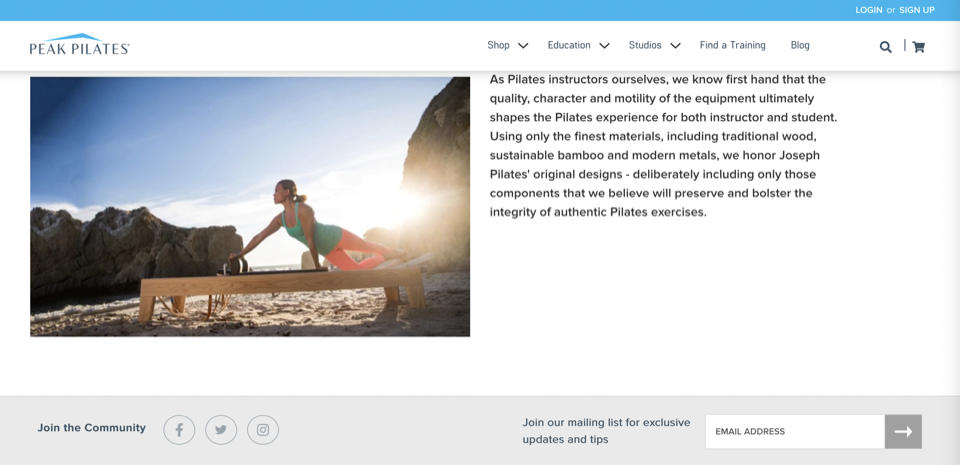Screen dimensions: 960x465
Task: Open the Shop menu item
Action: [x=498, y=45]
